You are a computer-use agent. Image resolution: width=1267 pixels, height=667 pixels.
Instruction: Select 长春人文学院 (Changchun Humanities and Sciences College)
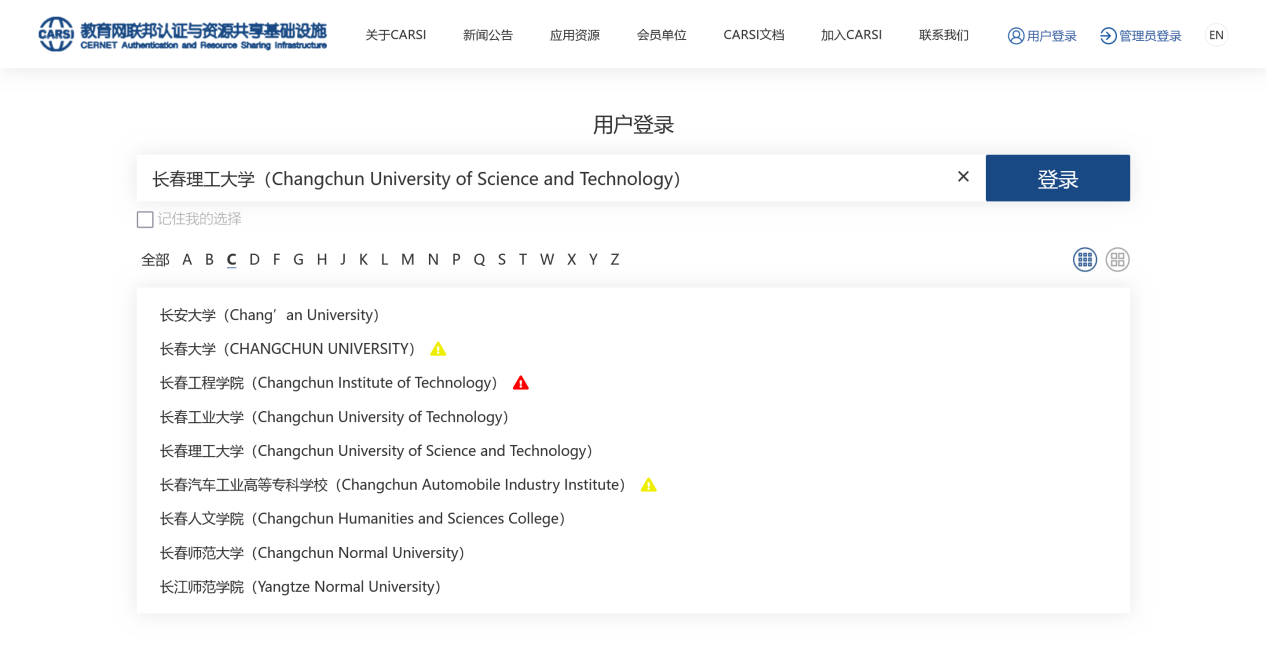[363, 519]
